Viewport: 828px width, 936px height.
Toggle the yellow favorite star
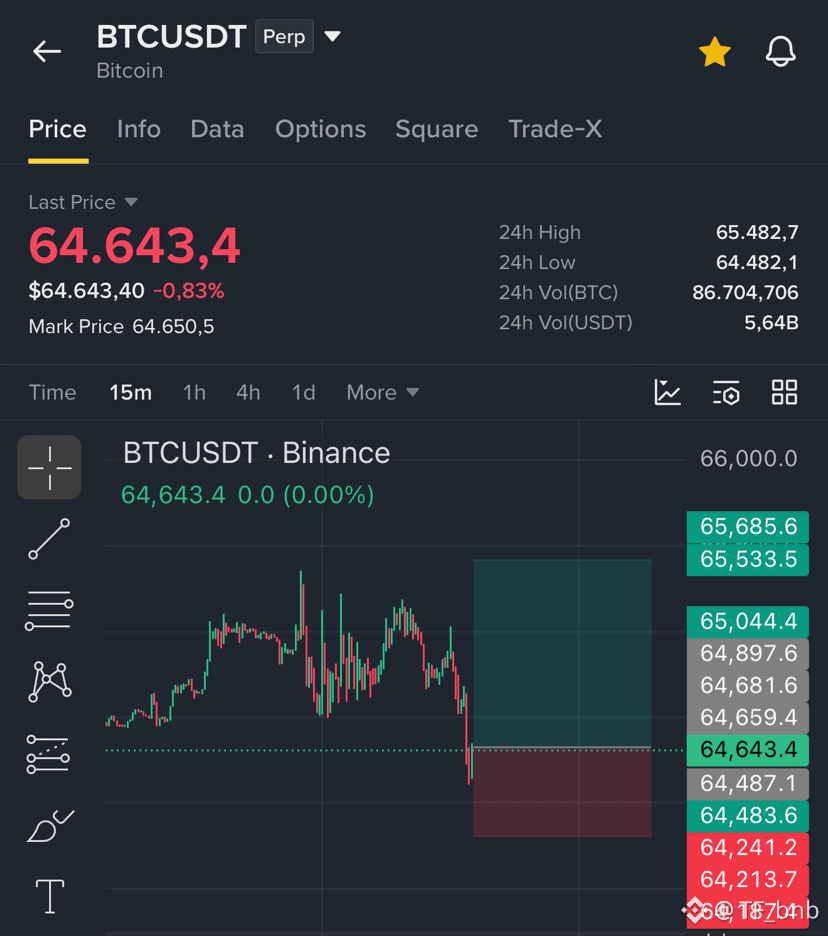715,51
